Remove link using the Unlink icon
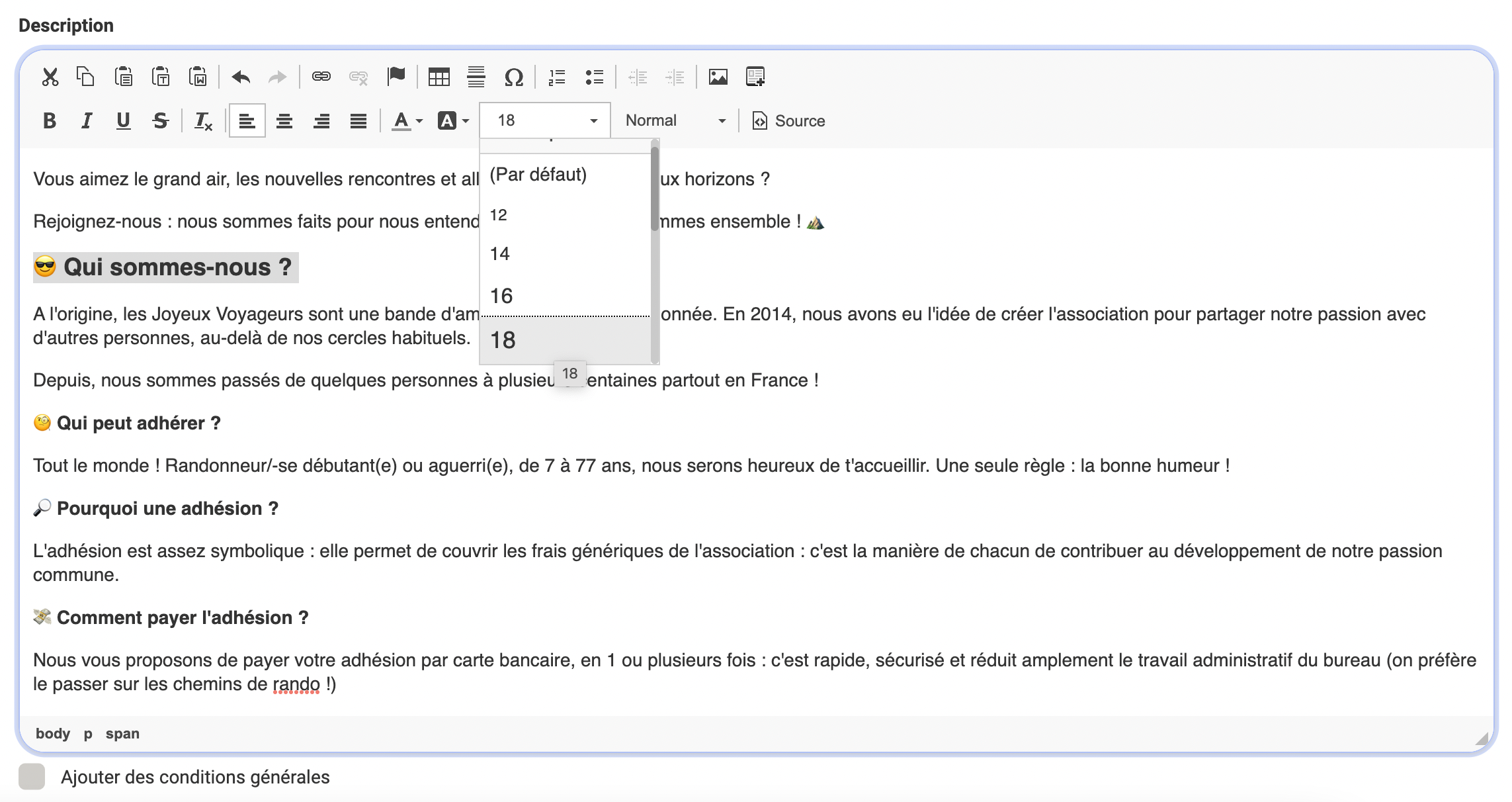The height and width of the screenshot is (802, 1512). tap(358, 77)
